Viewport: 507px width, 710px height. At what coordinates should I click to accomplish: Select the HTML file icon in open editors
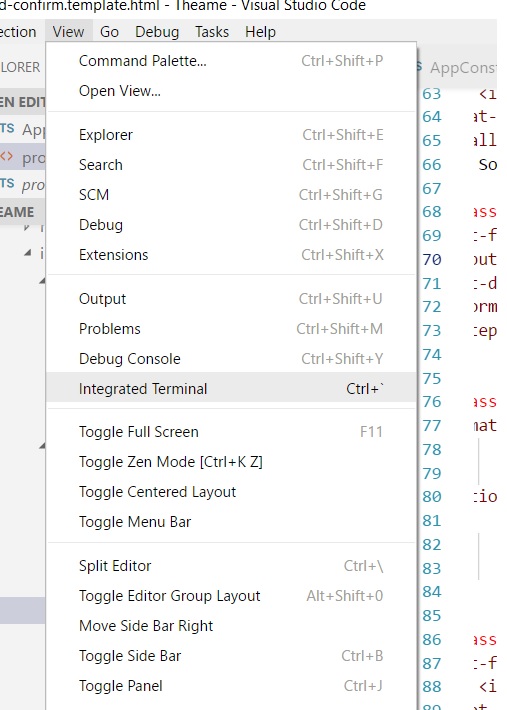click(x=6, y=157)
